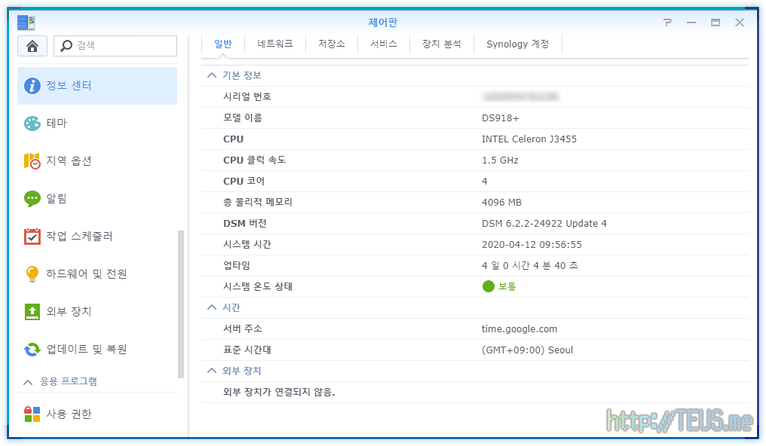Click the home icon button
This screenshot has width=766, height=446.
pos(32,46)
